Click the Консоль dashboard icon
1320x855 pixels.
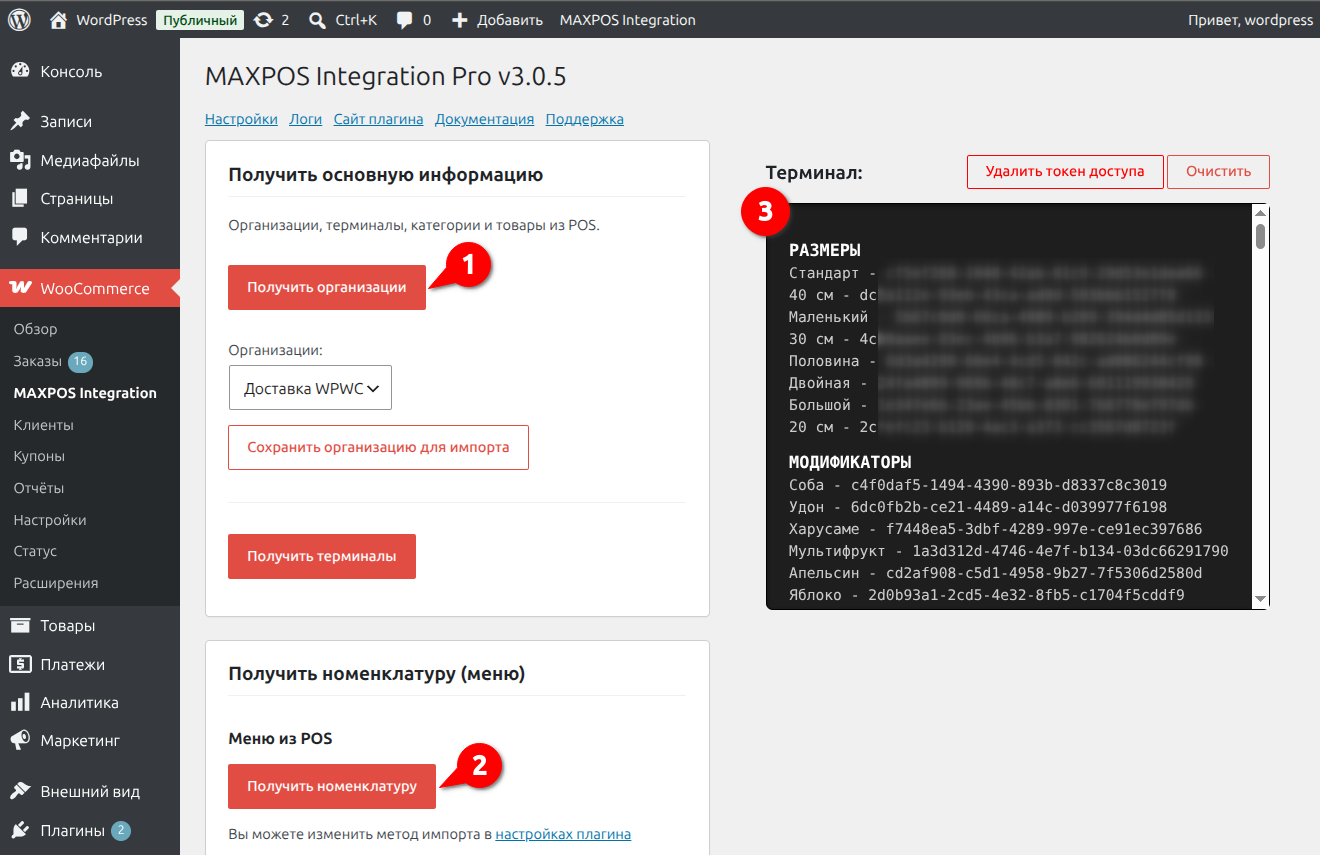tap(20, 72)
